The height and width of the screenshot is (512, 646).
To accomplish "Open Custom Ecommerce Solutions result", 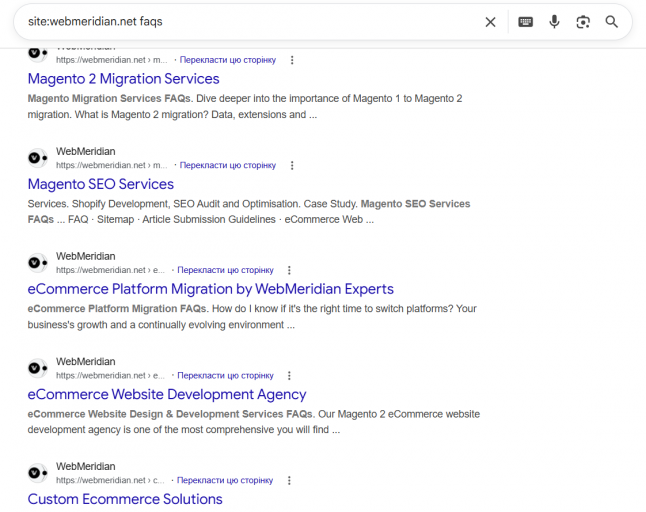I will click(125, 499).
